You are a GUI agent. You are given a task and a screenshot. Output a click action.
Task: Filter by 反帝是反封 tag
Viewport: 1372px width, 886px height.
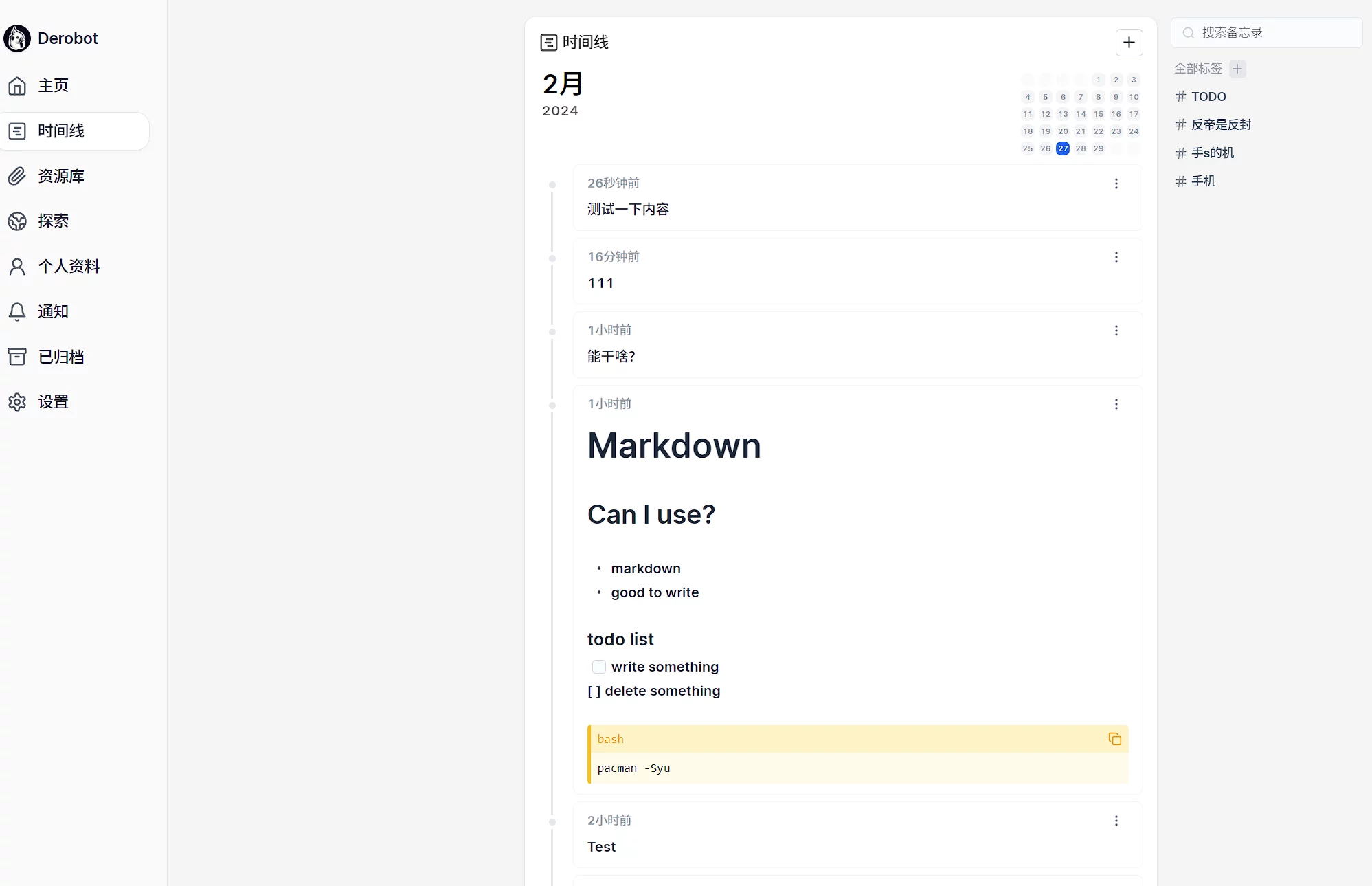(x=1220, y=124)
